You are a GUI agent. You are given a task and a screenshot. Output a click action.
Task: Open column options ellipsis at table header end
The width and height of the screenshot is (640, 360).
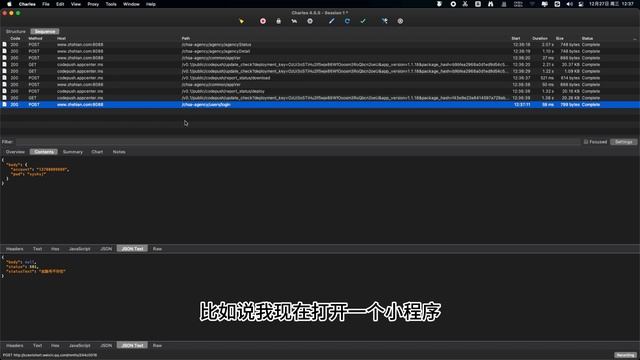635,39
